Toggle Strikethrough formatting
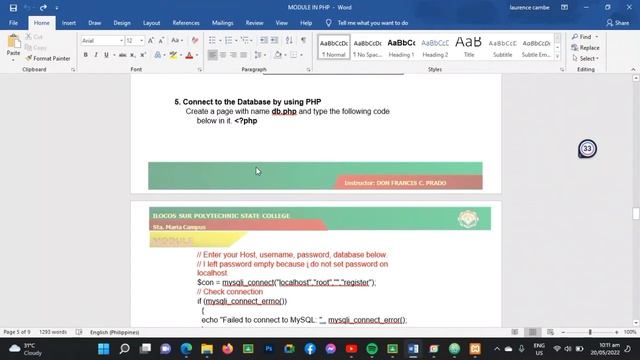 tap(122, 55)
